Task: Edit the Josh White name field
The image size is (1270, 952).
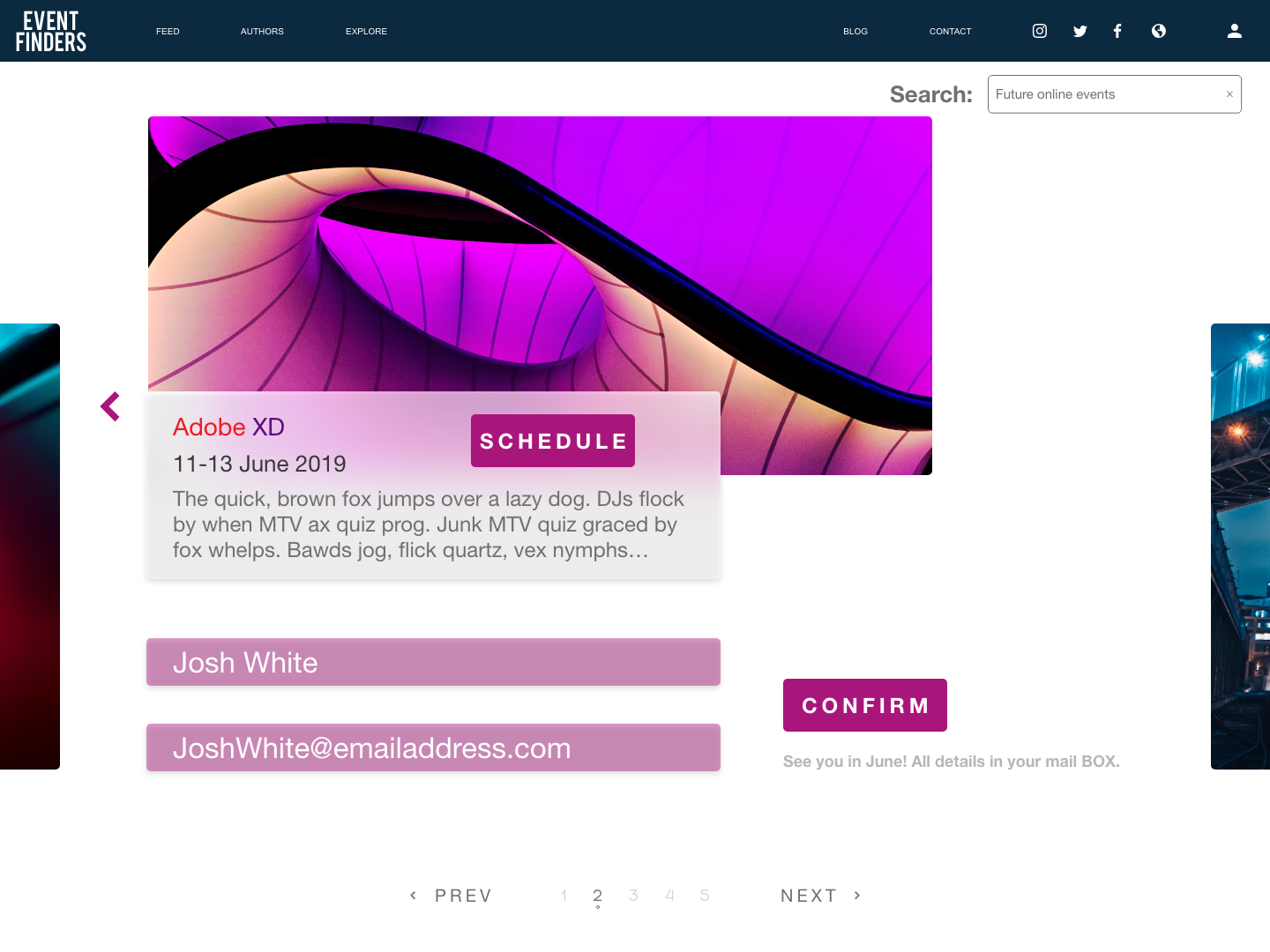Action: pos(433,662)
